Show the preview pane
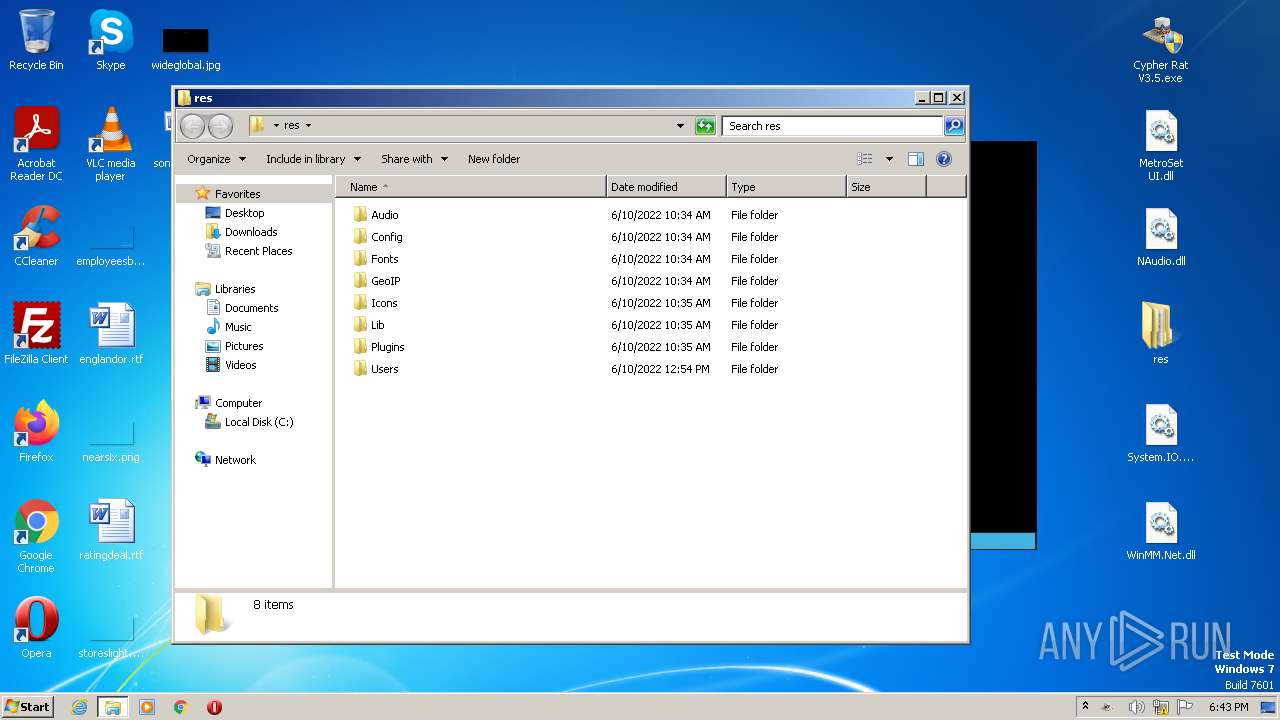The height and width of the screenshot is (720, 1280). click(915, 159)
